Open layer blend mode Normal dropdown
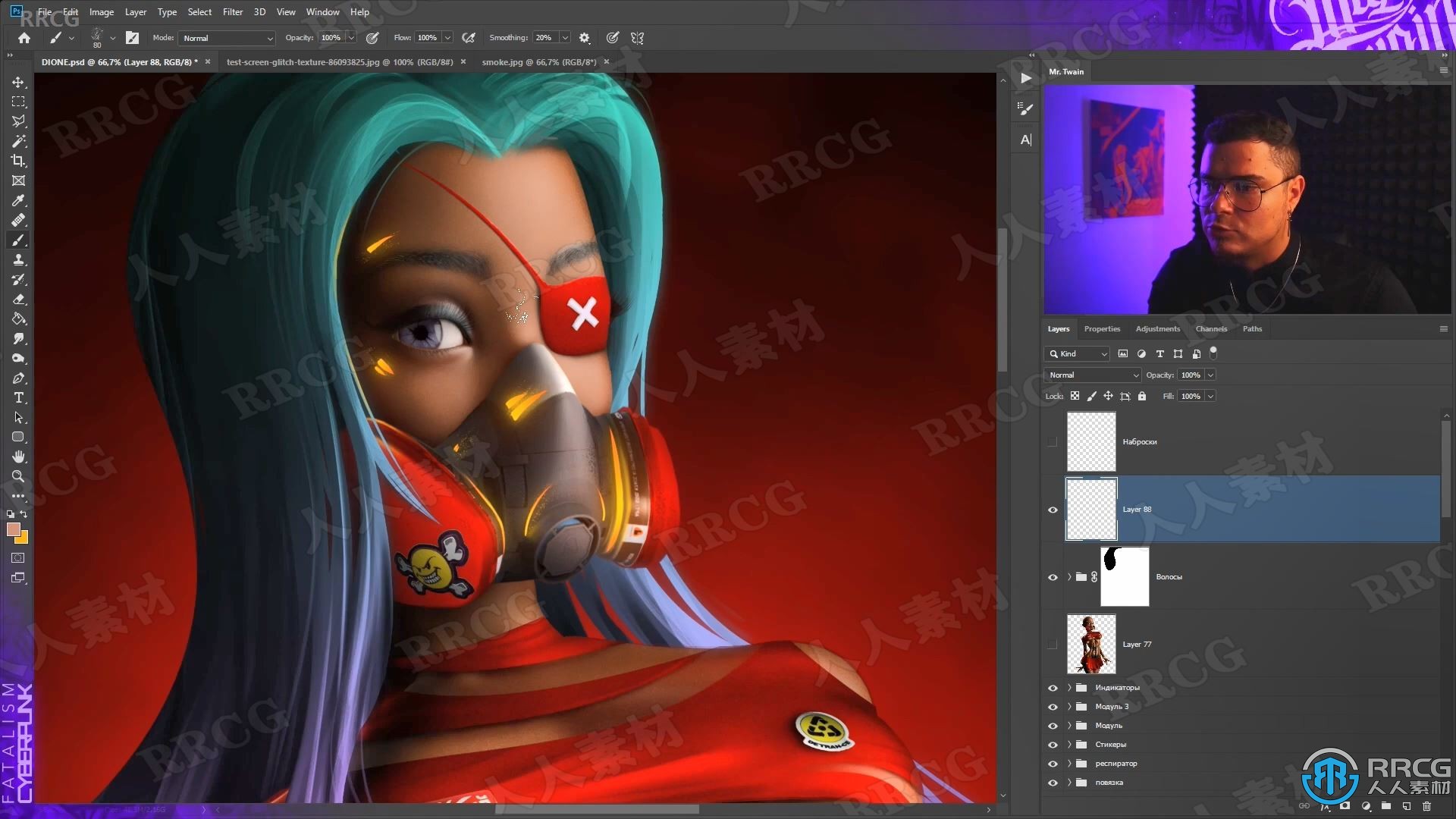This screenshot has width=1456, height=819. [1093, 375]
